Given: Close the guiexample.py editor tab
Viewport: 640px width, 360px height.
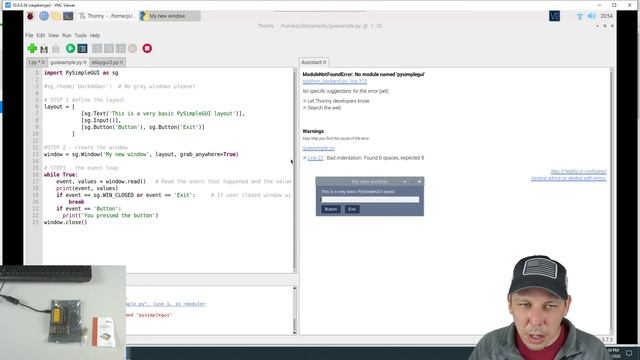Looking at the screenshot, I should click(x=85, y=62).
